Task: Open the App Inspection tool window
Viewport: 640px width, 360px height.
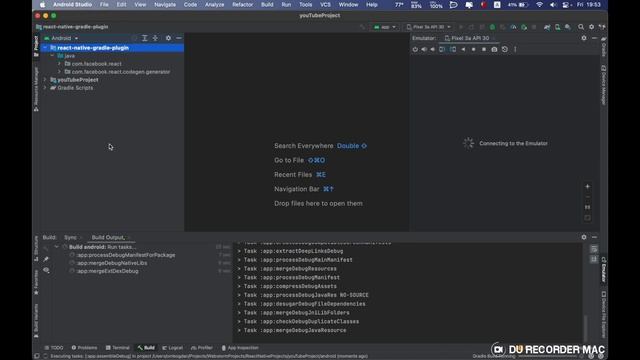Action: pos(240,348)
